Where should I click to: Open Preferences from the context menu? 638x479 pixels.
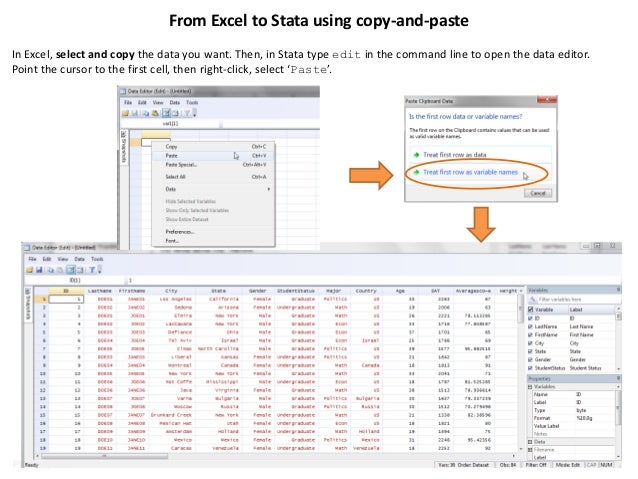(213, 232)
